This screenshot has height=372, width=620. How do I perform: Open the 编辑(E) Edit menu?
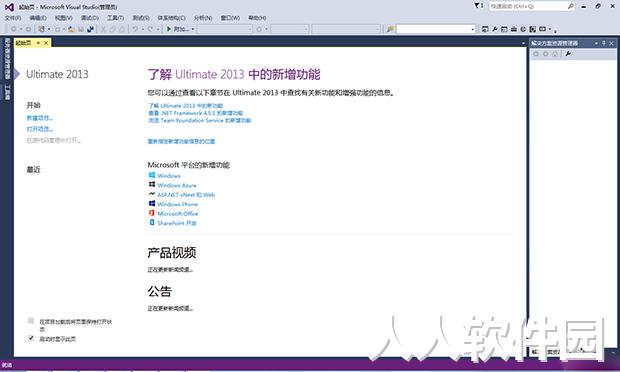point(38,18)
